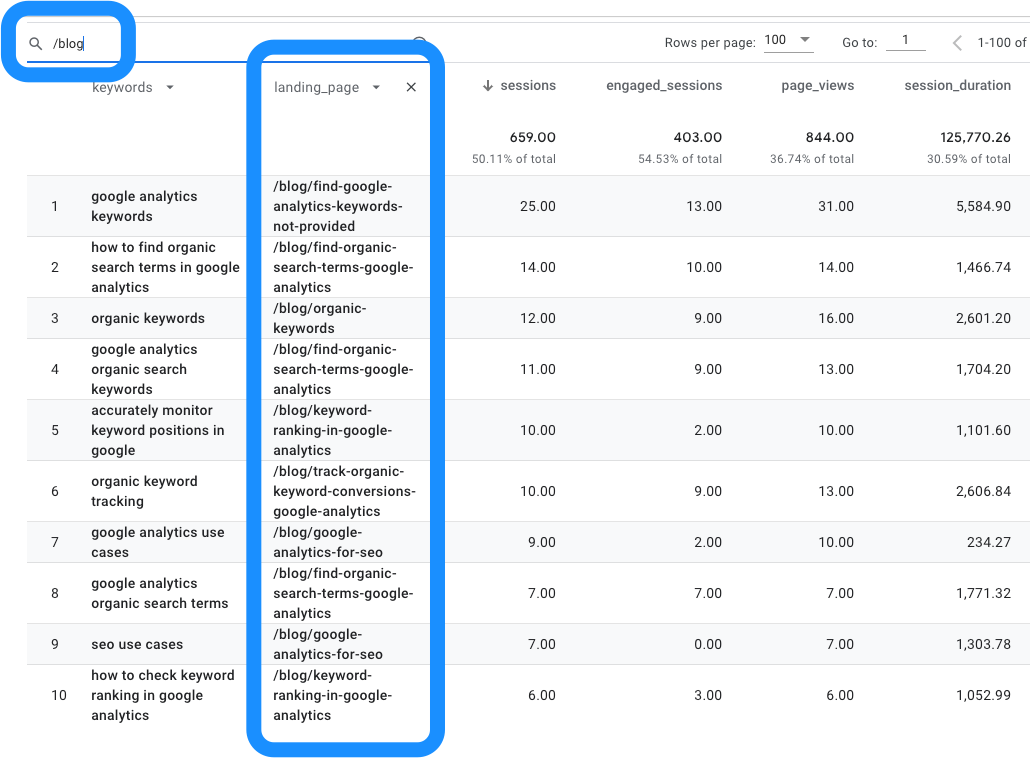
Task: Select 'google analytics keywords' keyword cell
Action: tap(144, 206)
